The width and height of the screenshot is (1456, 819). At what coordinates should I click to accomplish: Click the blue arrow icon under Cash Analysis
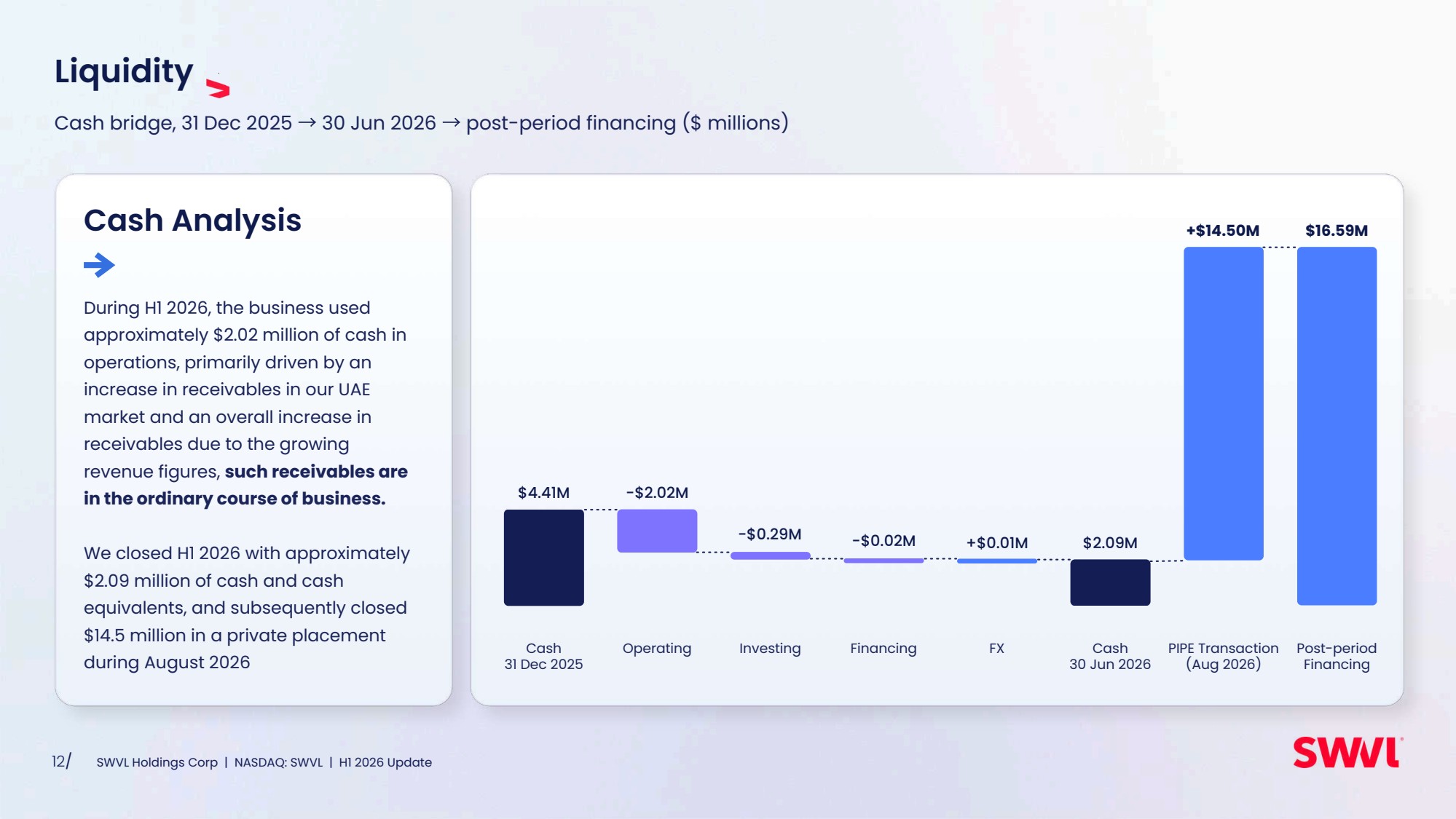tap(99, 265)
